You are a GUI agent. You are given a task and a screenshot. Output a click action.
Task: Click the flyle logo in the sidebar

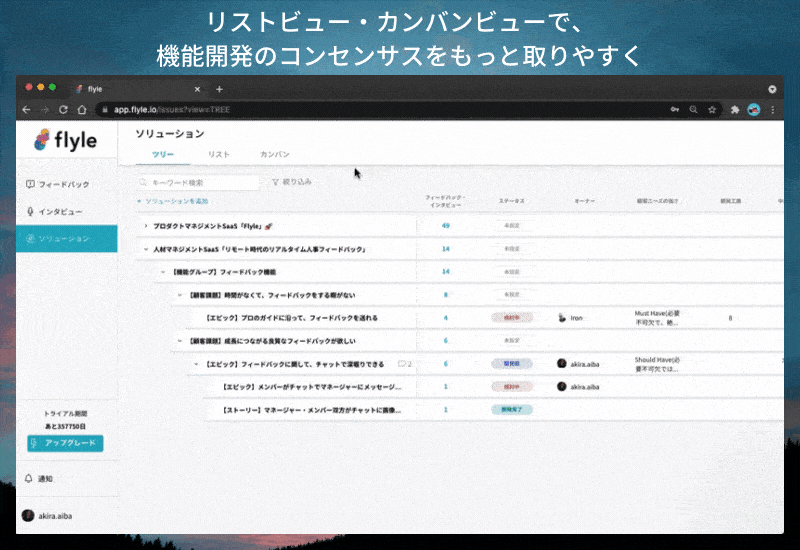point(66,141)
